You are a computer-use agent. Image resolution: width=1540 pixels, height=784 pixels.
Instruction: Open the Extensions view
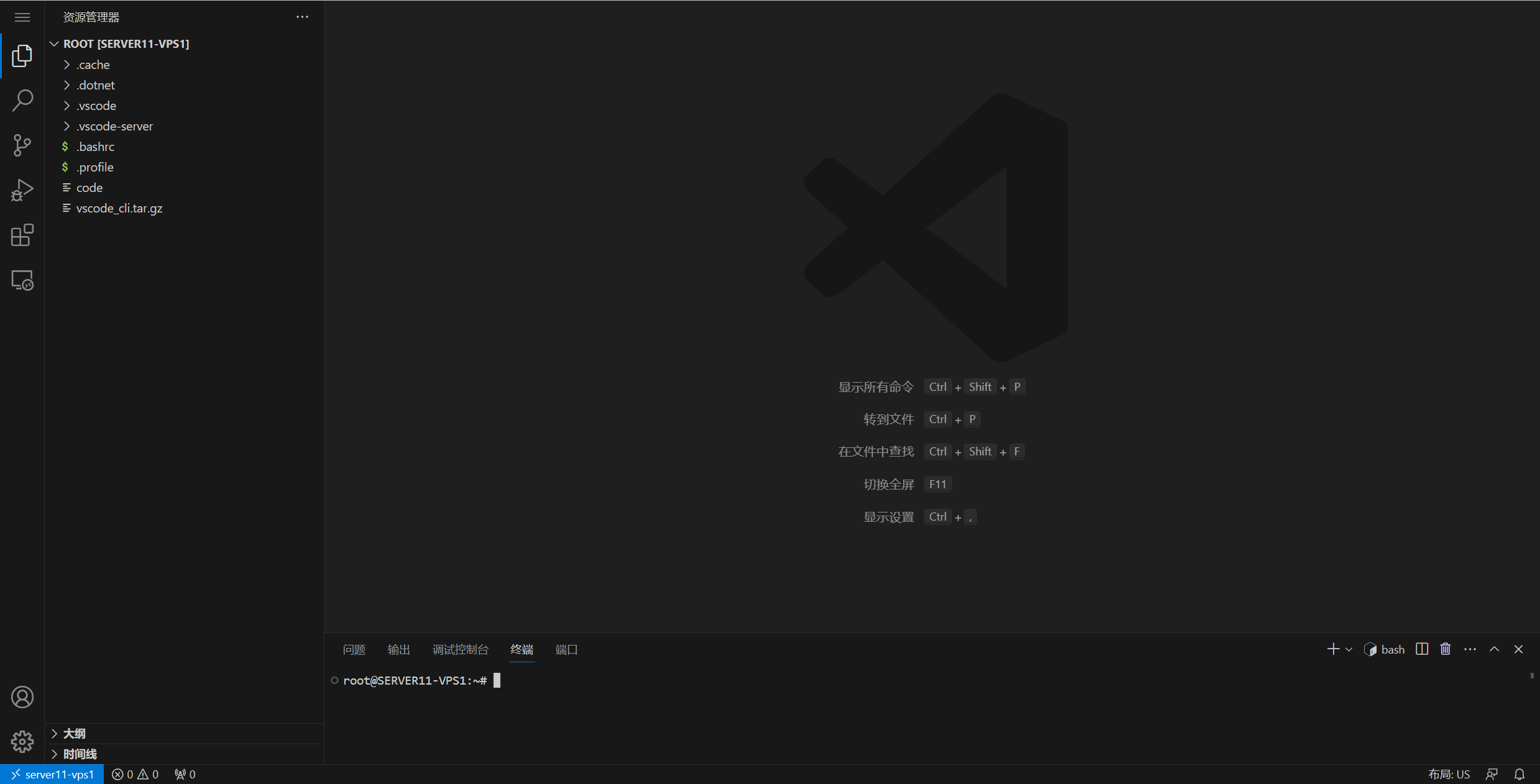coord(22,235)
